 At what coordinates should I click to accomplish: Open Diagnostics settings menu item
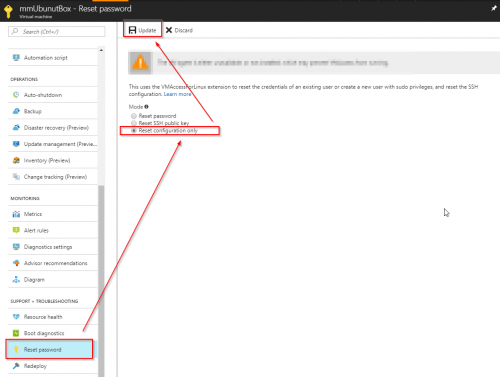coord(53,247)
